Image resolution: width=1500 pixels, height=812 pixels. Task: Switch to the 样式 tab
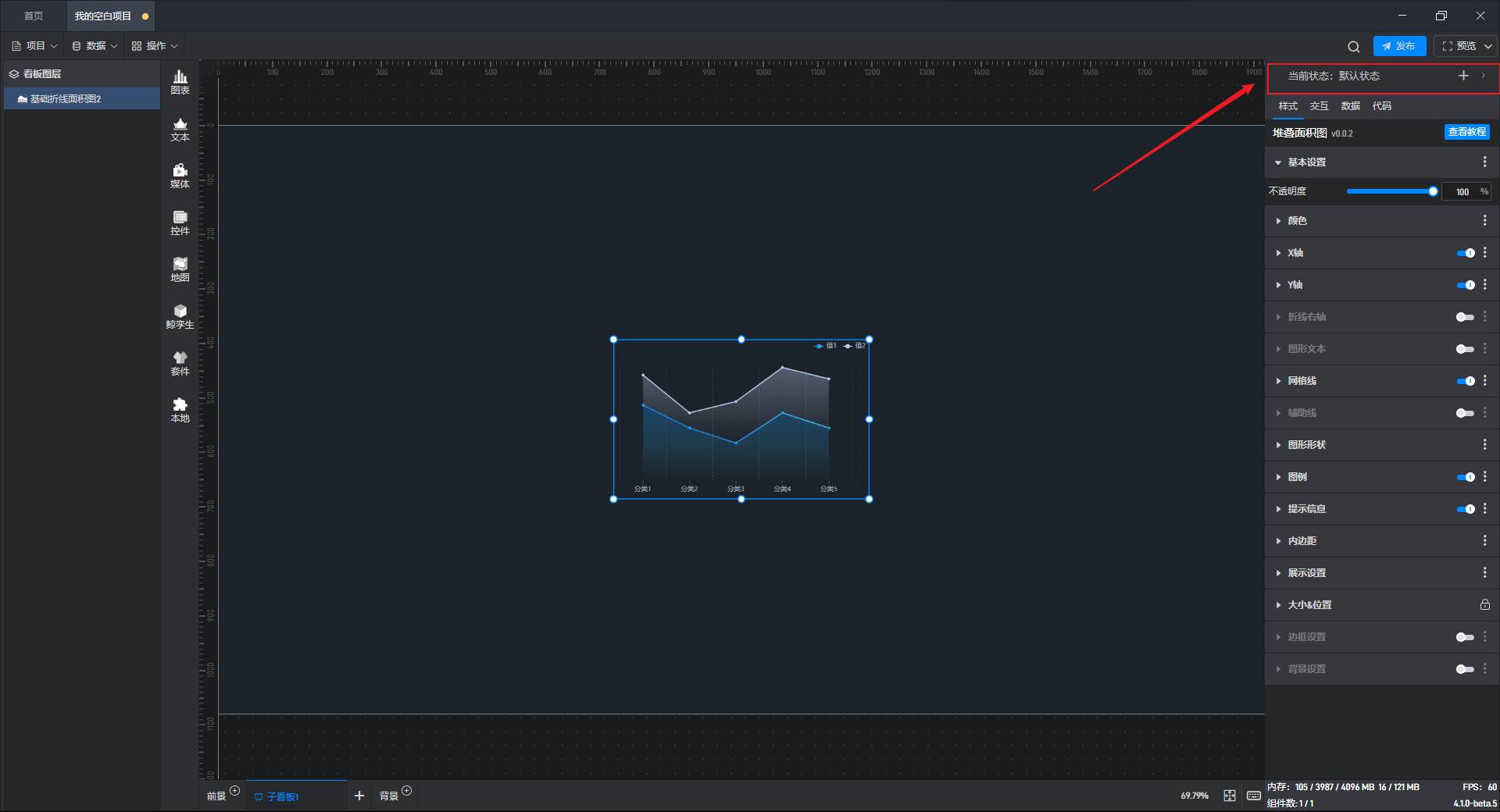click(x=1287, y=106)
